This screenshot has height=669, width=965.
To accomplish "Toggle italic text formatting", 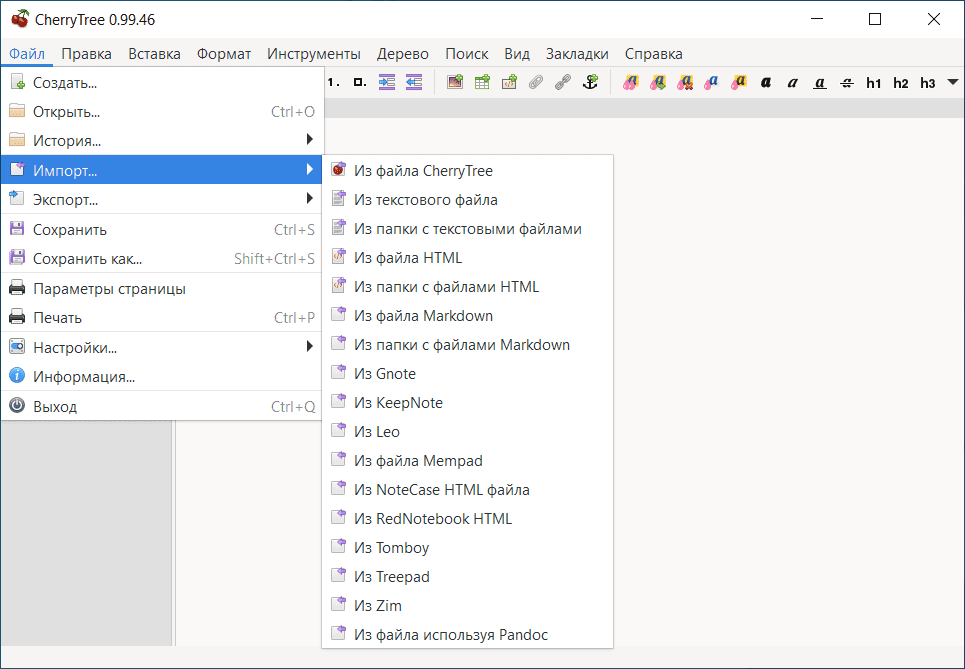I will coord(793,82).
